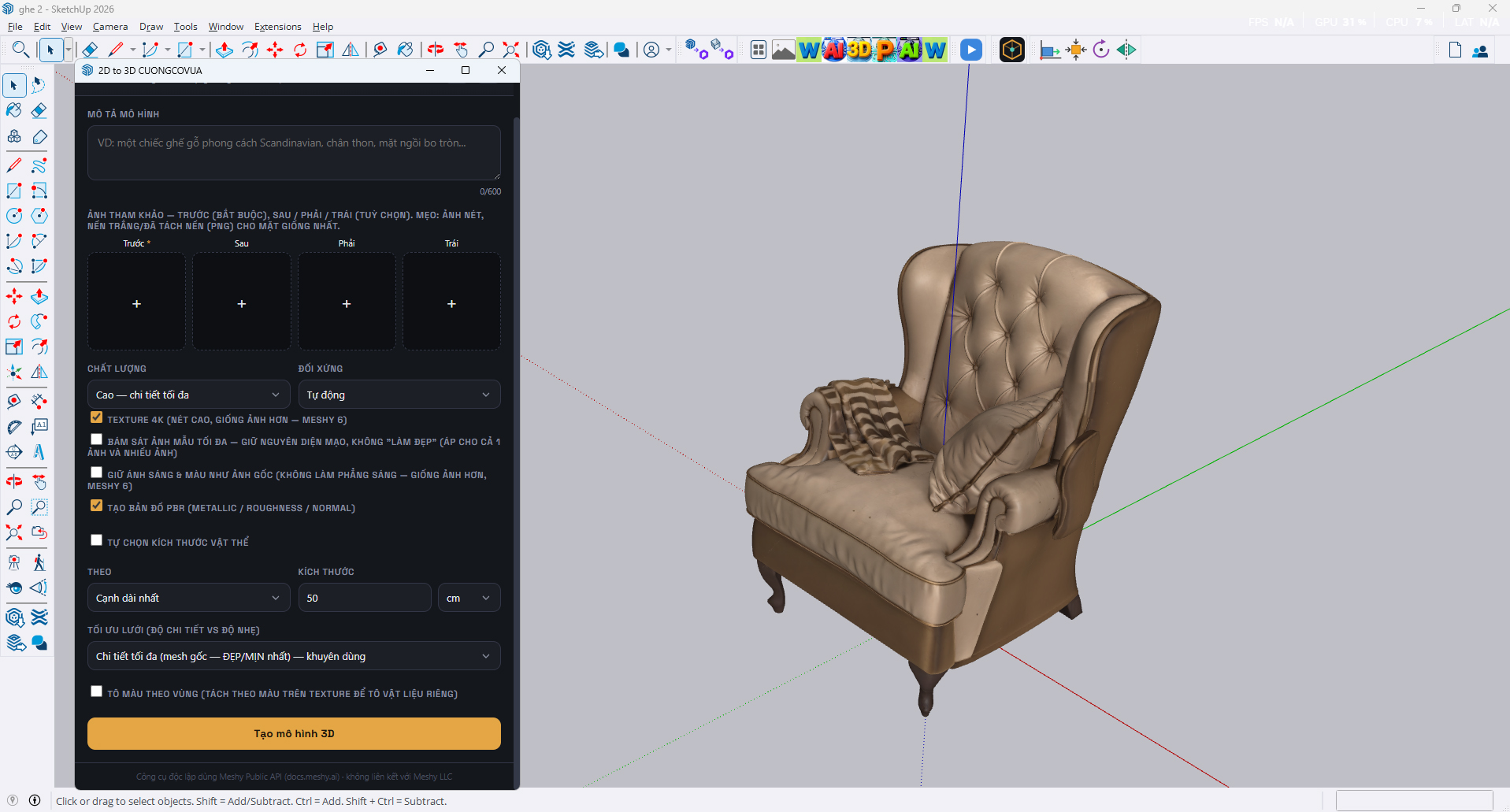
Task: Enable TỰ CHỌN KÍCH THƯỚC VẬT THỂ checkbox
Action: point(96,540)
